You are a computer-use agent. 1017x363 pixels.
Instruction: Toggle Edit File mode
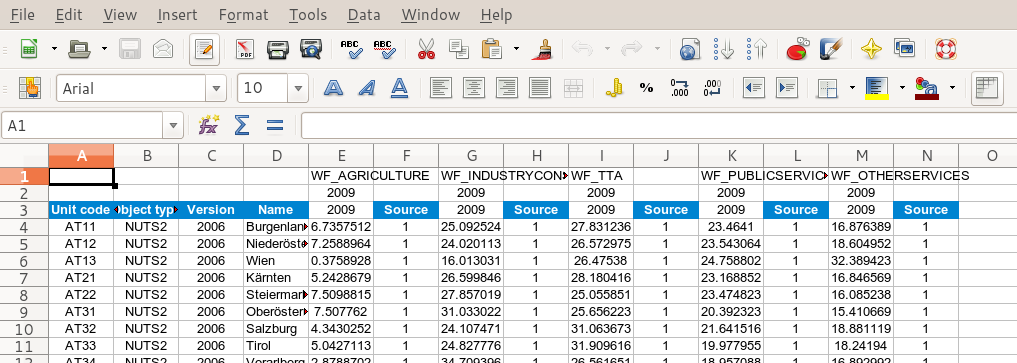tap(204, 49)
